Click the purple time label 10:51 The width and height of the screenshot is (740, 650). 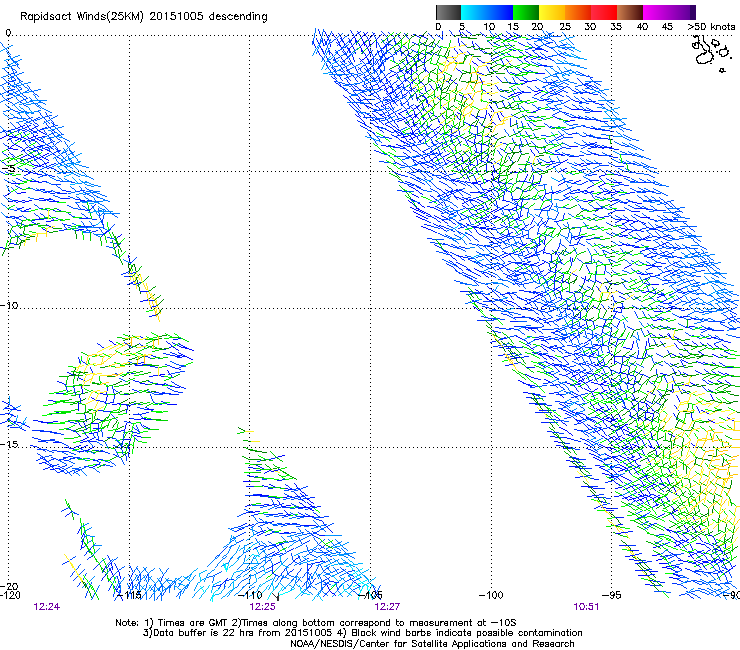(x=586, y=607)
